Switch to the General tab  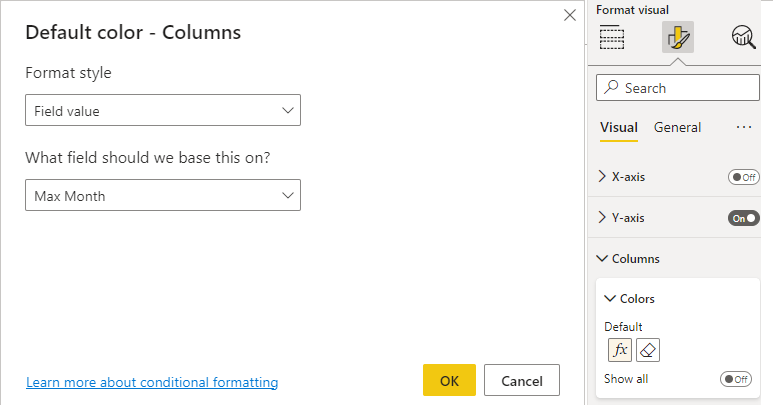[x=677, y=127]
